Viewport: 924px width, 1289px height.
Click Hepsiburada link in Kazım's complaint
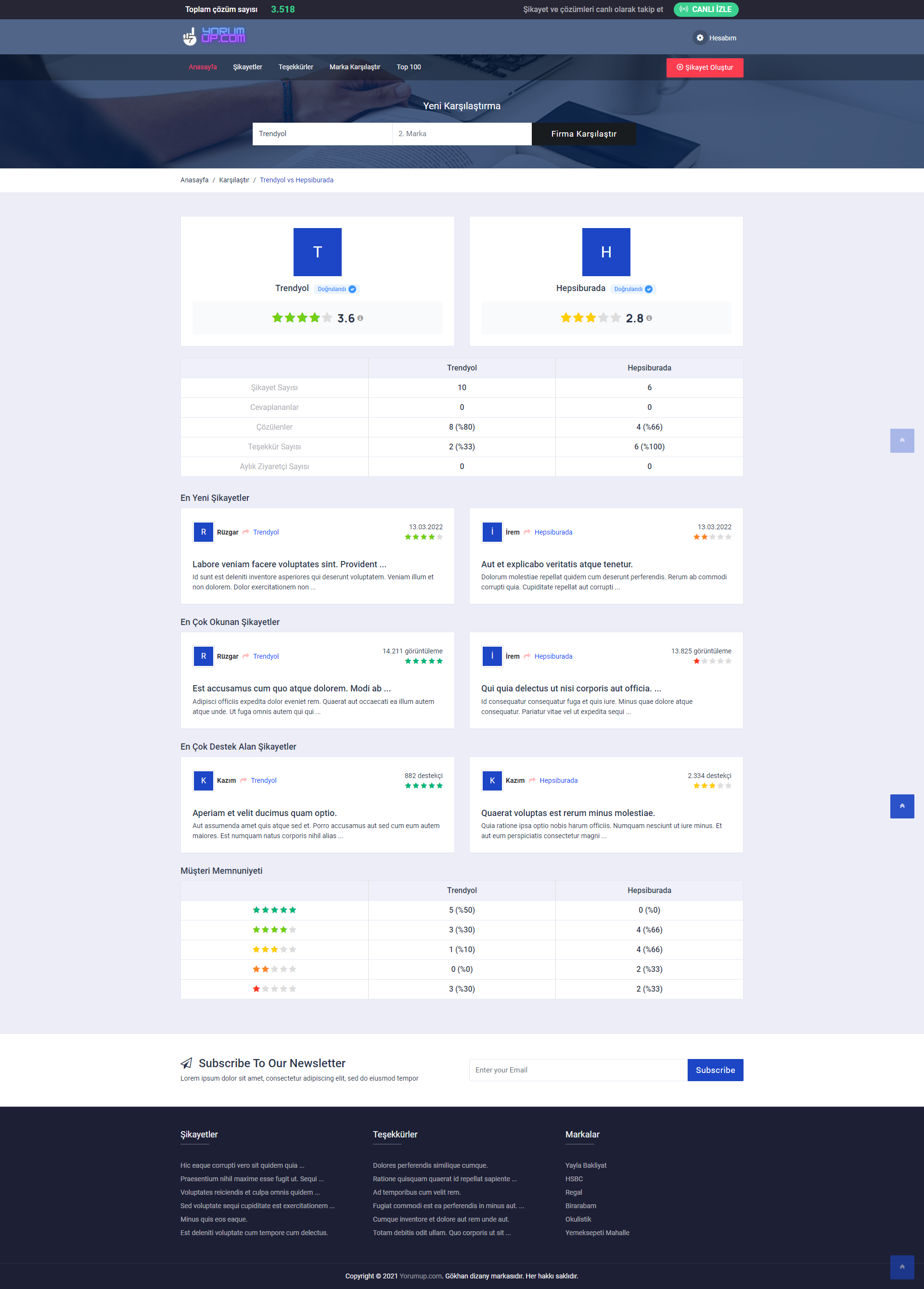(558, 781)
